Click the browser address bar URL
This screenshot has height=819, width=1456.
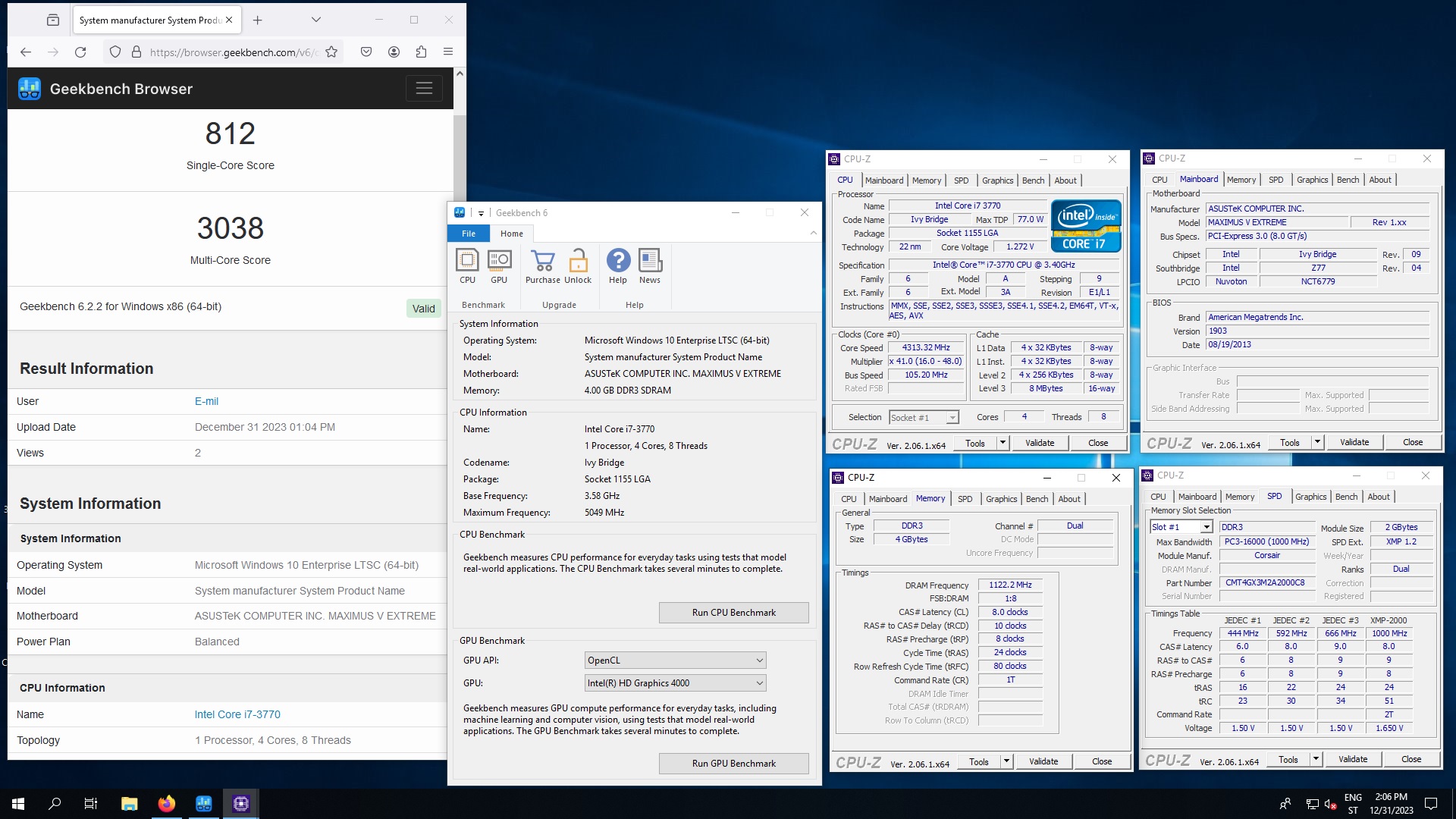coord(234,52)
